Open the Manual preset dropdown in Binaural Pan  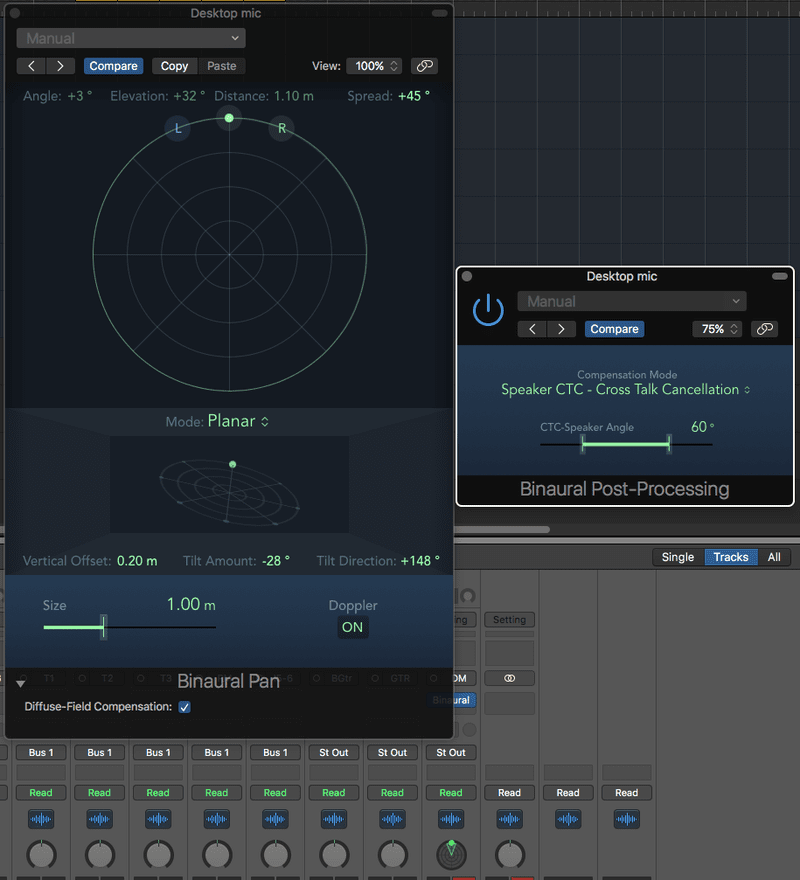130,38
